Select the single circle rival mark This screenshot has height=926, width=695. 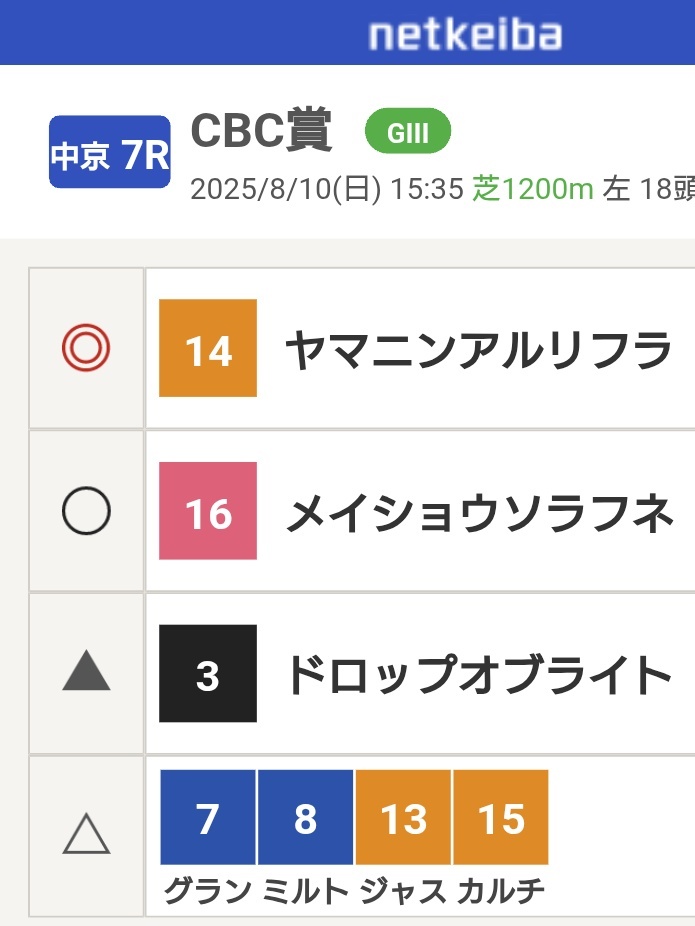pos(86,510)
